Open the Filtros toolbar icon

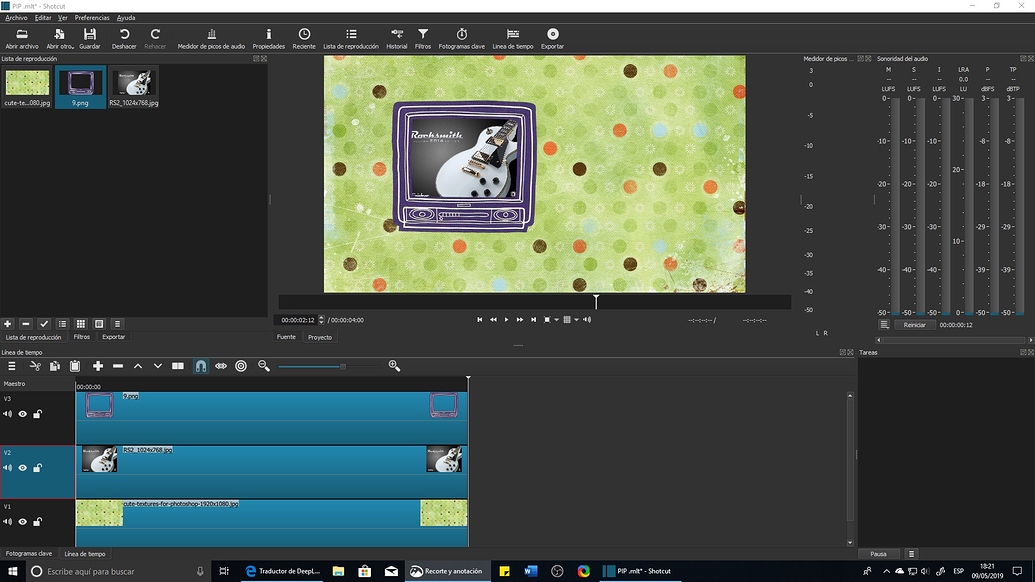(x=423, y=38)
